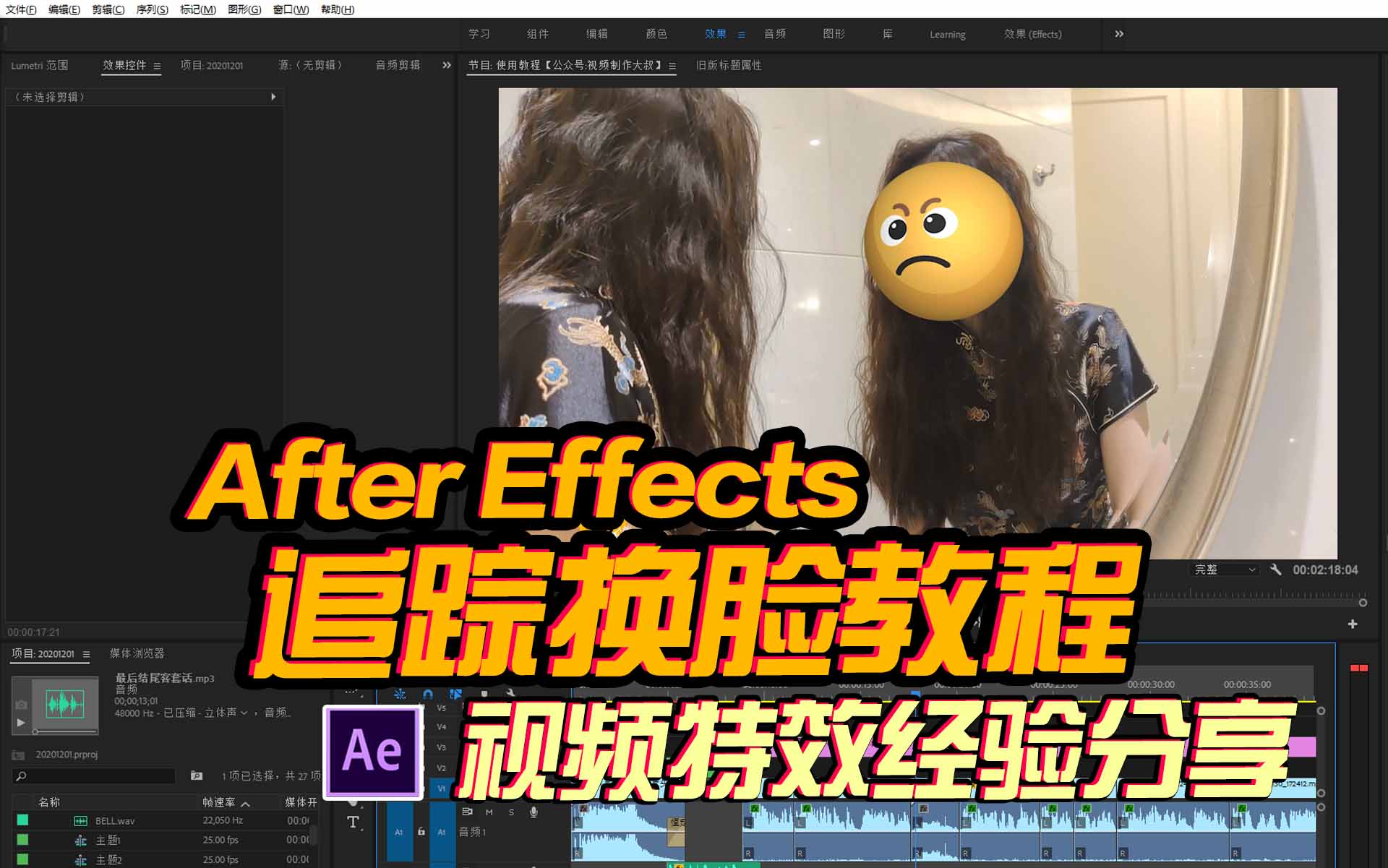Image resolution: width=1388 pixels, height=868 pixels.
Task: Open the Lumetri 范围 panel tab
Action: 40,65
